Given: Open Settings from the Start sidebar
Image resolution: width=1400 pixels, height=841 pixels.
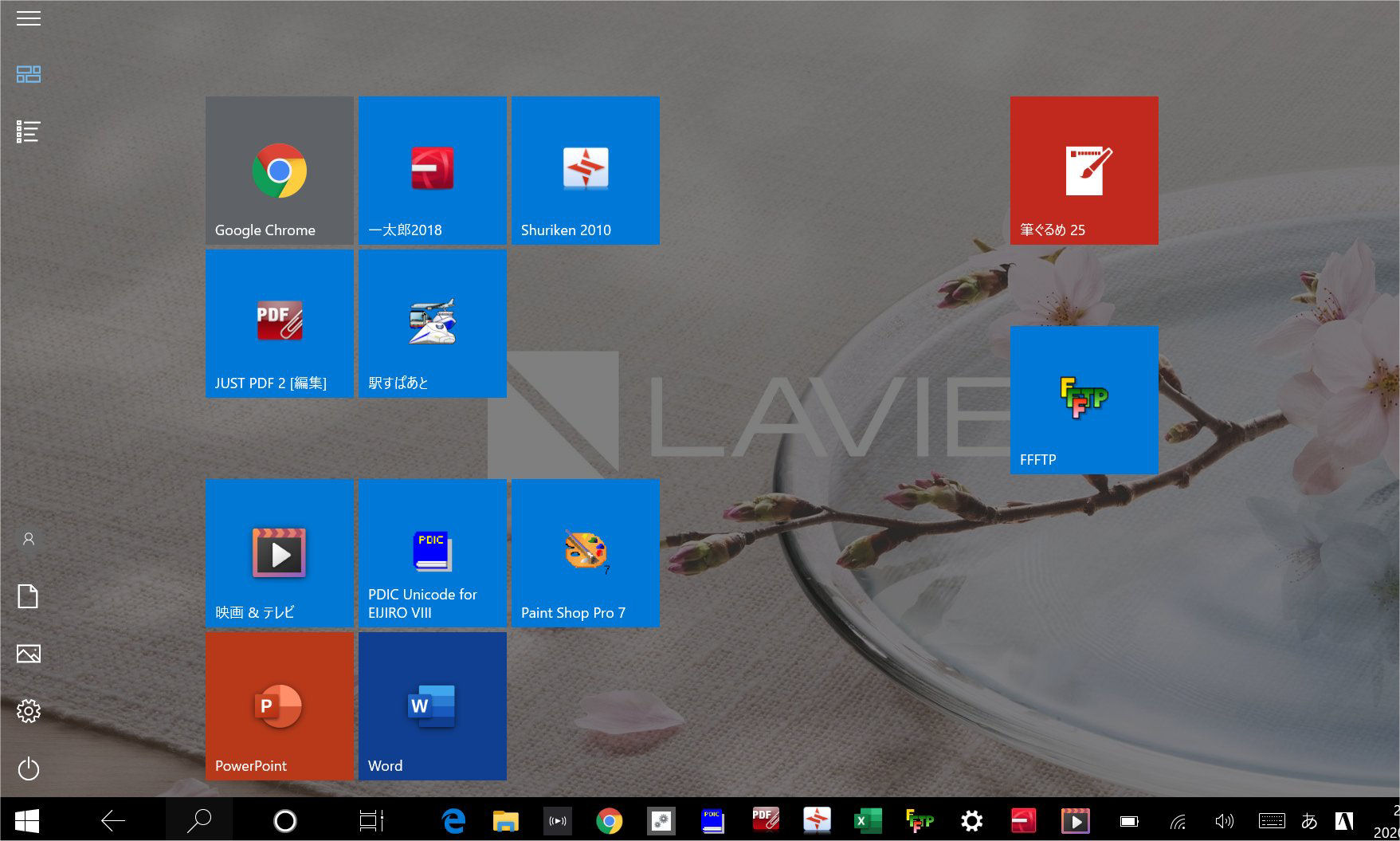Looking at the screenshot, I should 29,711.
